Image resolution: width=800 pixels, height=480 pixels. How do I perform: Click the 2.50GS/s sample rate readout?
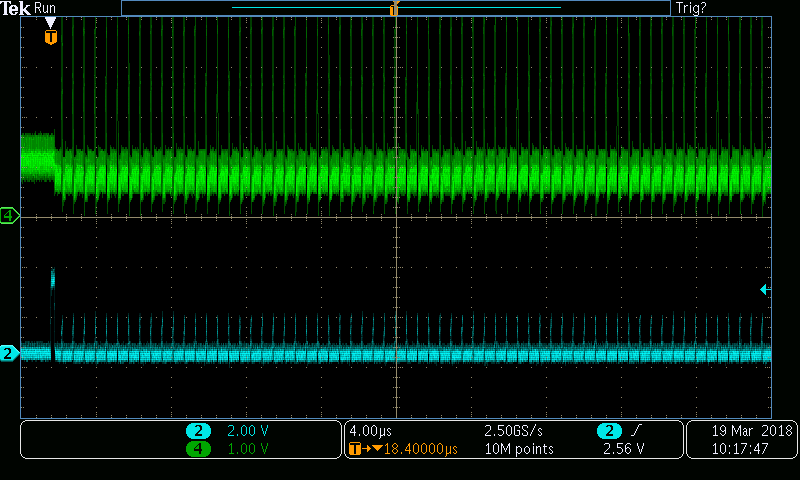(513, 431)
